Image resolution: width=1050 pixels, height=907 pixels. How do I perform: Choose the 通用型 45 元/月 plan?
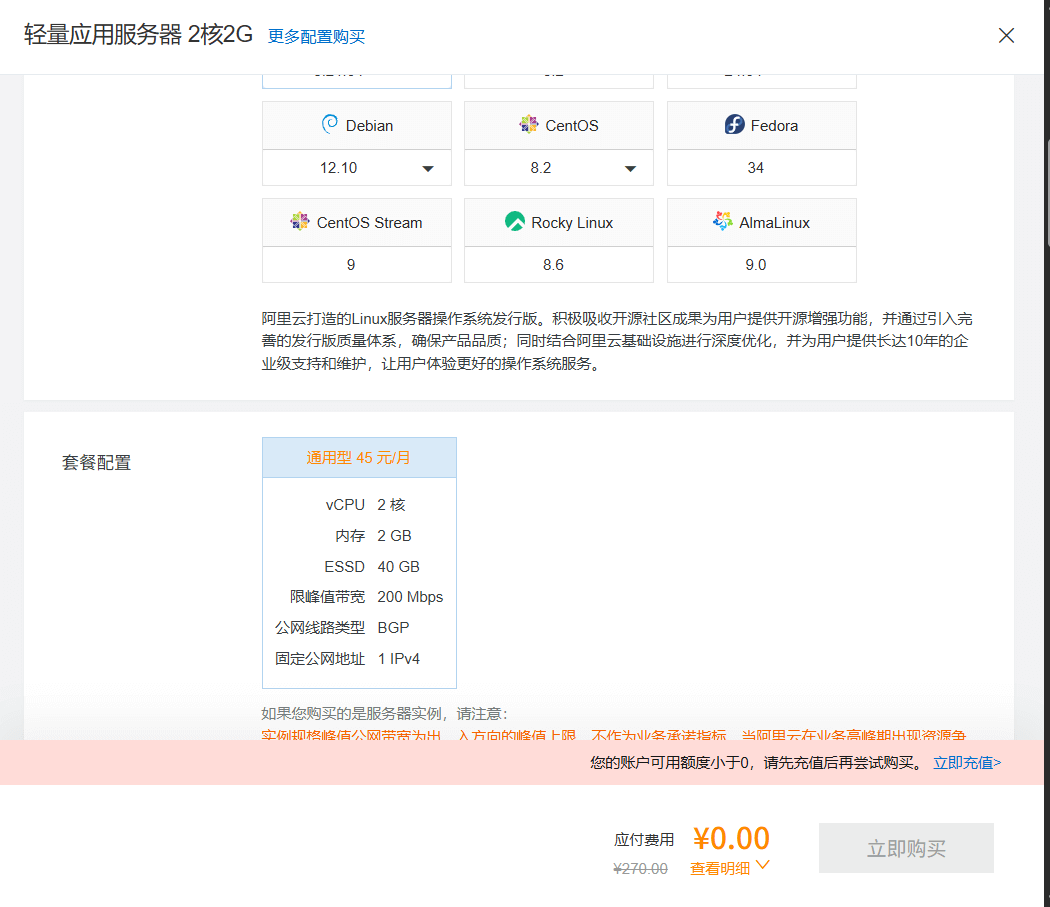click(359, 458)
